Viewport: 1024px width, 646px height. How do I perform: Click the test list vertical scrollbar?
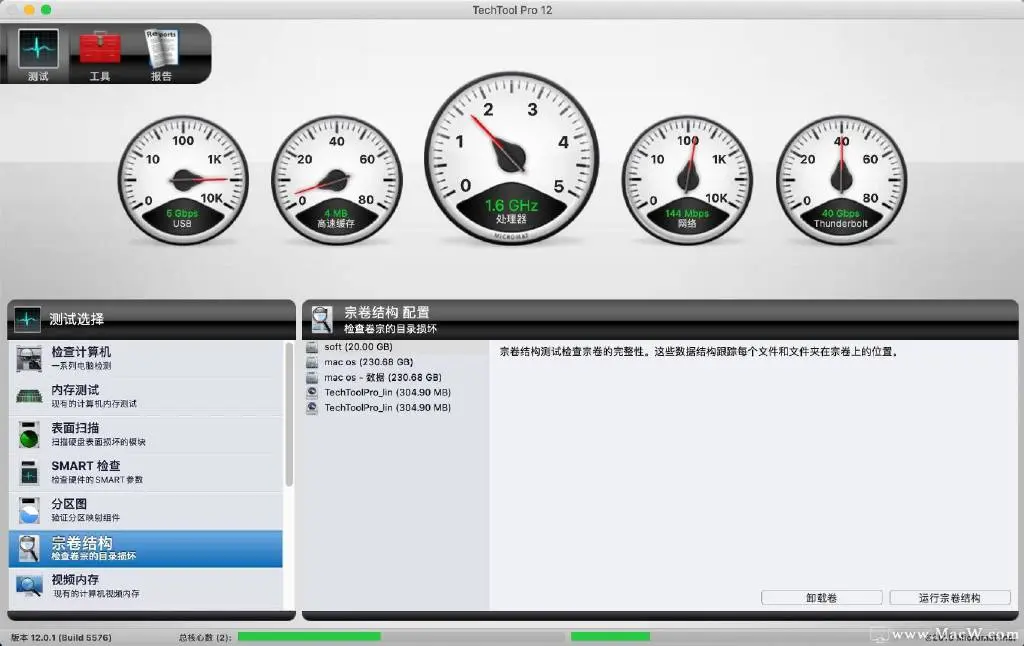coord(289,415)
